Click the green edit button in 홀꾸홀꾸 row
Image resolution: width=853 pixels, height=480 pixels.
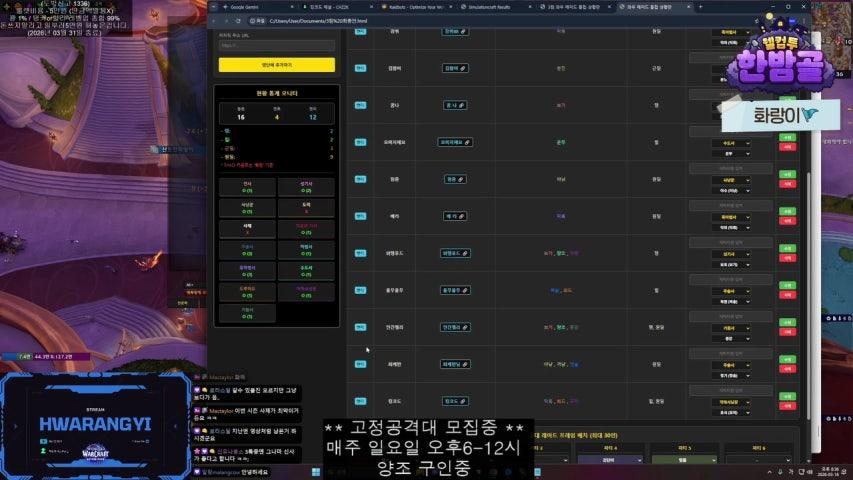click(787, 285)
